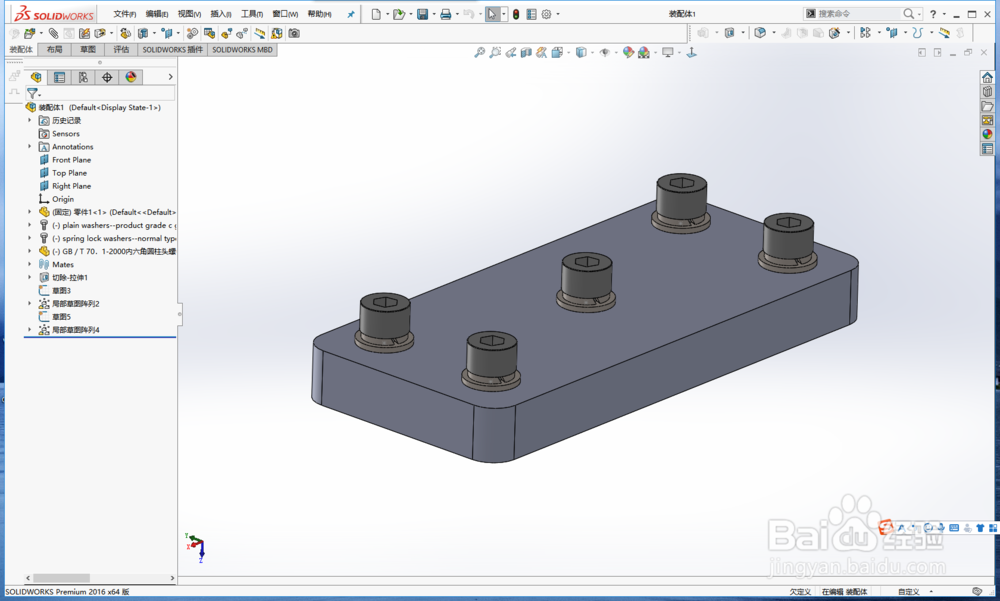Image resolution: width=1000 pixels, height=601 pixels.
Task: Click the Rebuild traffic light icon
Action: click(x=516, y=14)
